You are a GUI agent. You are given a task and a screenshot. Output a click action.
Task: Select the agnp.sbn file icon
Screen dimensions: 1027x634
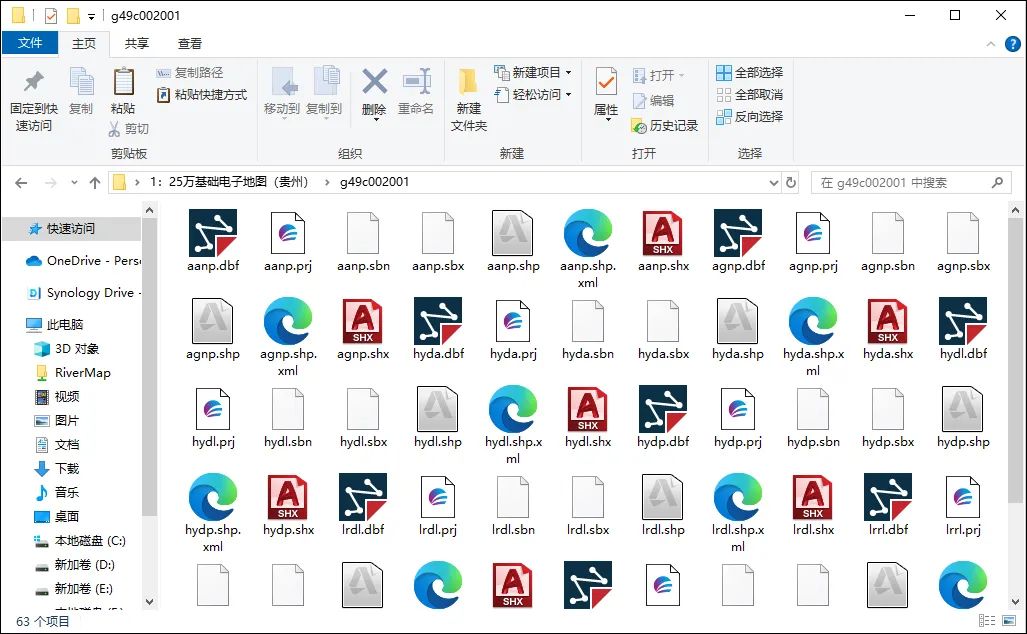click(887, 233)
